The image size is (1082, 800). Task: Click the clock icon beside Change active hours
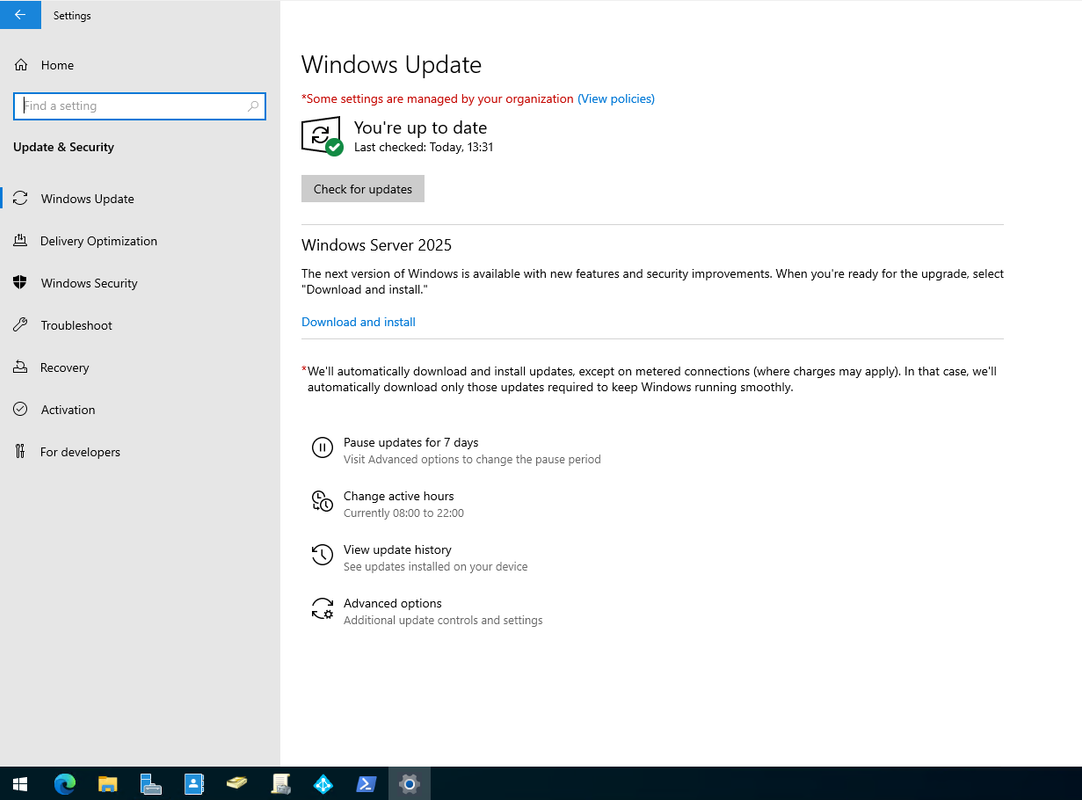point(322,501)
